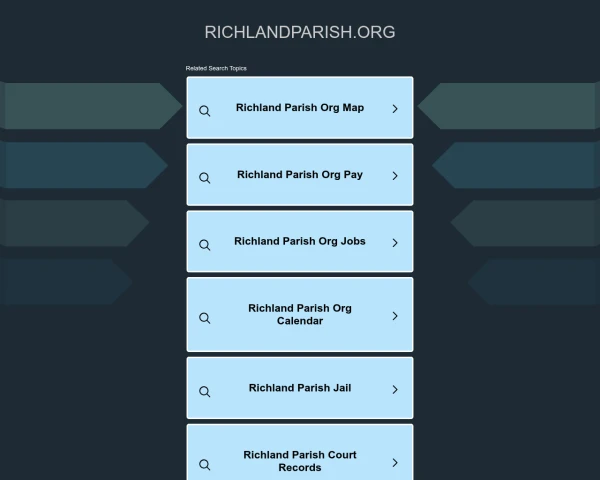The height and width of the screenshot is (480, 600).
Task: Open the Richland Parish Org Map link
Action: (300, 108)
